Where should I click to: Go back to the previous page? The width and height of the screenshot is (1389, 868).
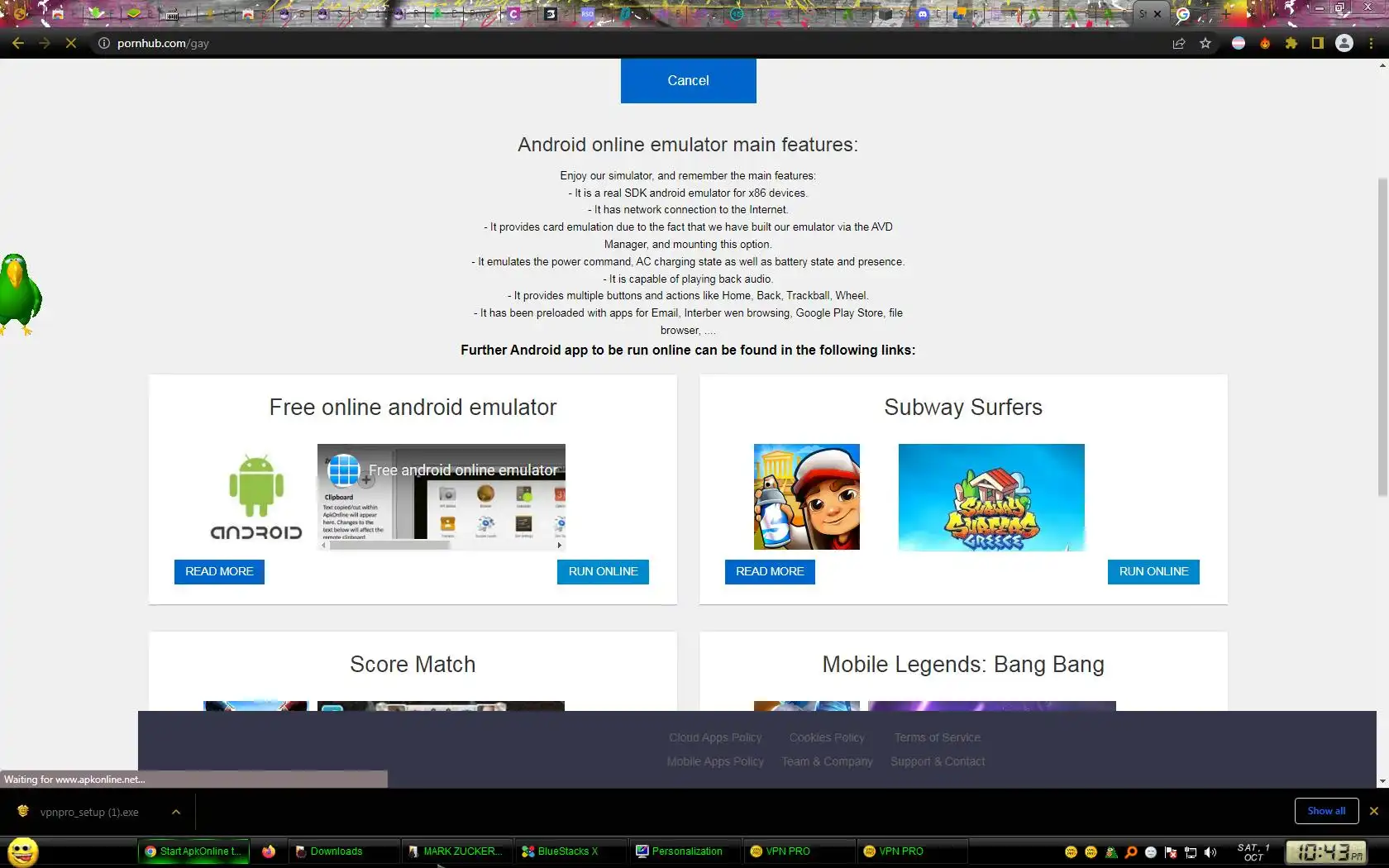pyautogui.click(x=18, y=43)
